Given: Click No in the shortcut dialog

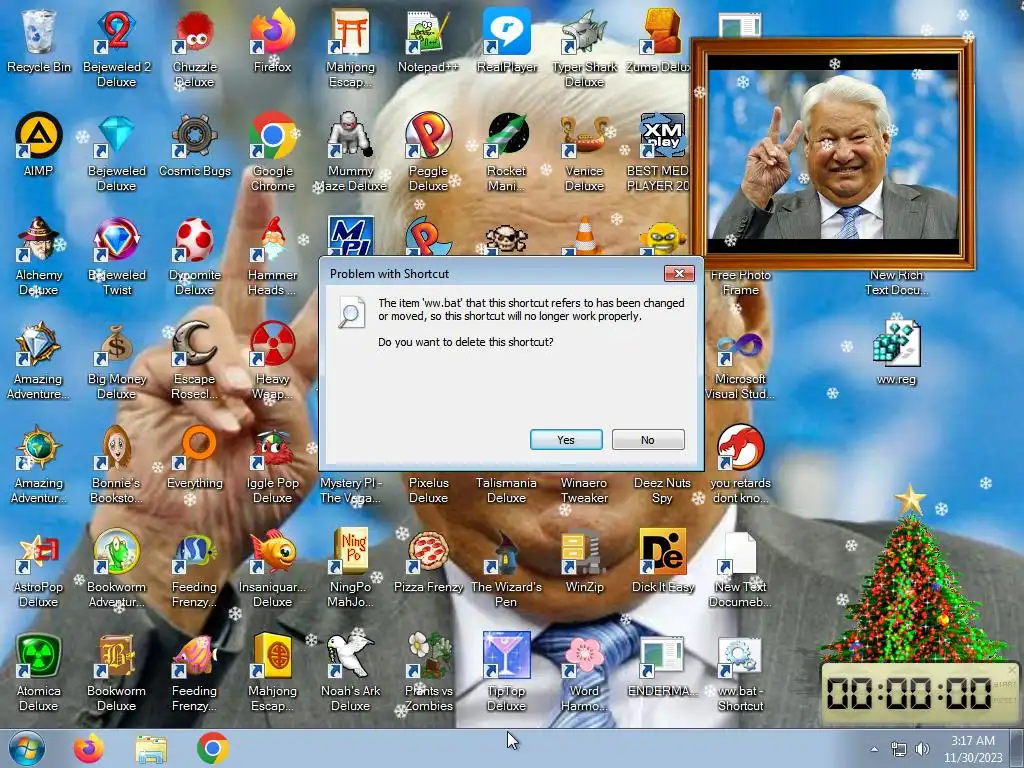Looking at the screenshot, I should [648, 440].
